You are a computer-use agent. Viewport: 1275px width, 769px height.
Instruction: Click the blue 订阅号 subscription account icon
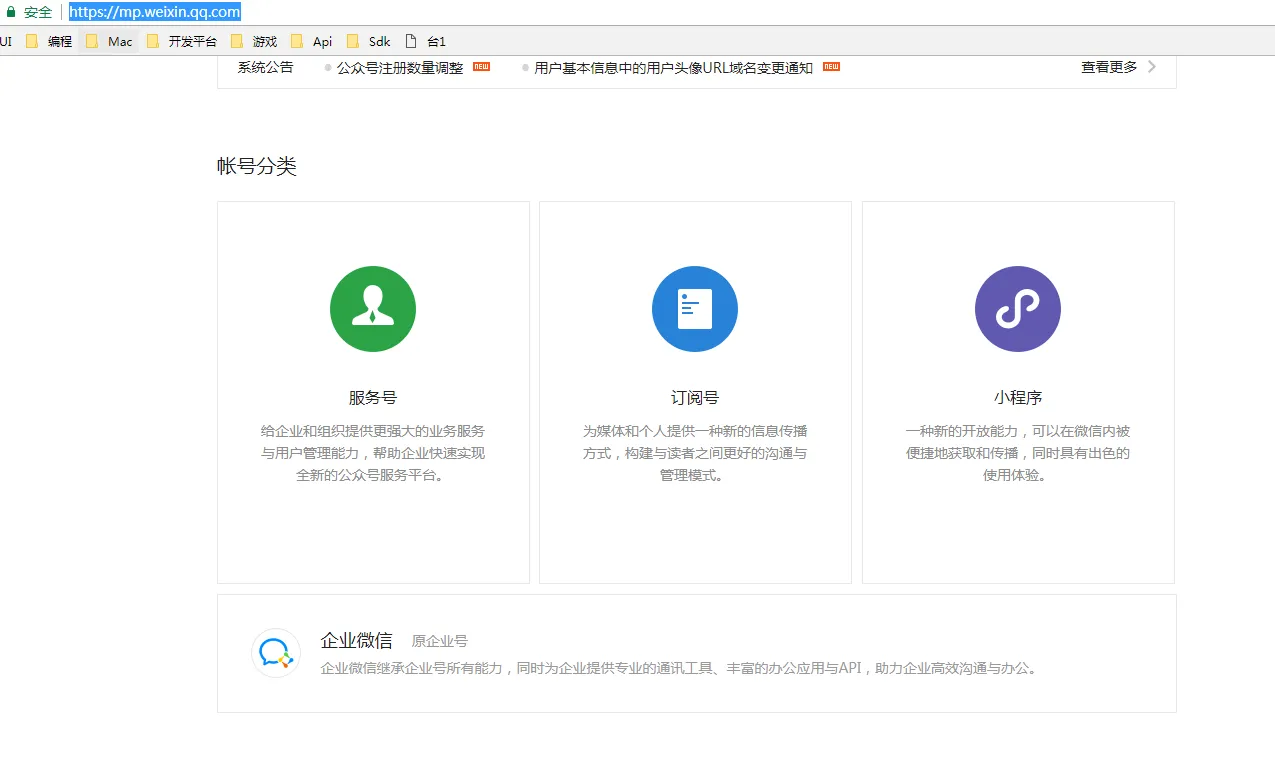(x=694, y=309)
